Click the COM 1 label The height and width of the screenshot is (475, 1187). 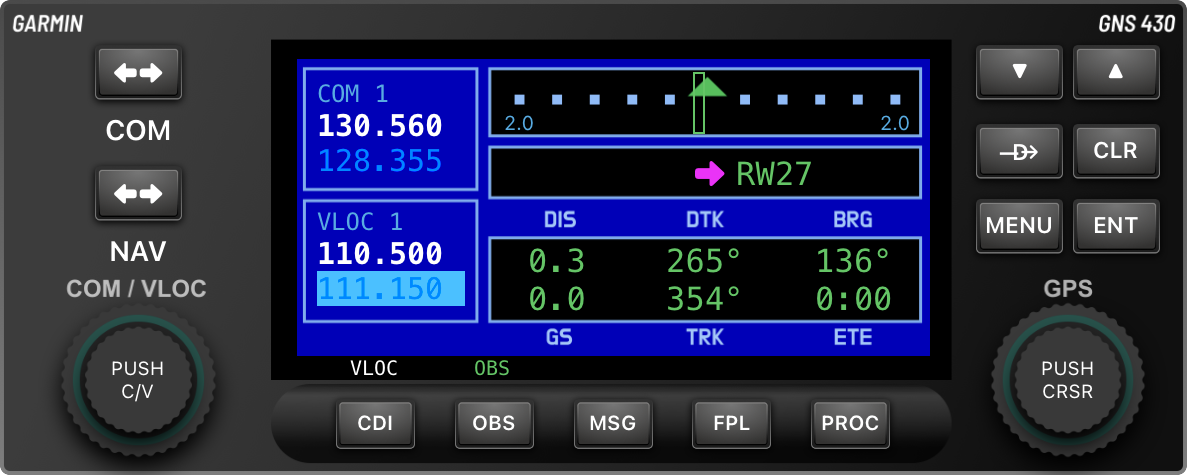(x=353, y=94)
